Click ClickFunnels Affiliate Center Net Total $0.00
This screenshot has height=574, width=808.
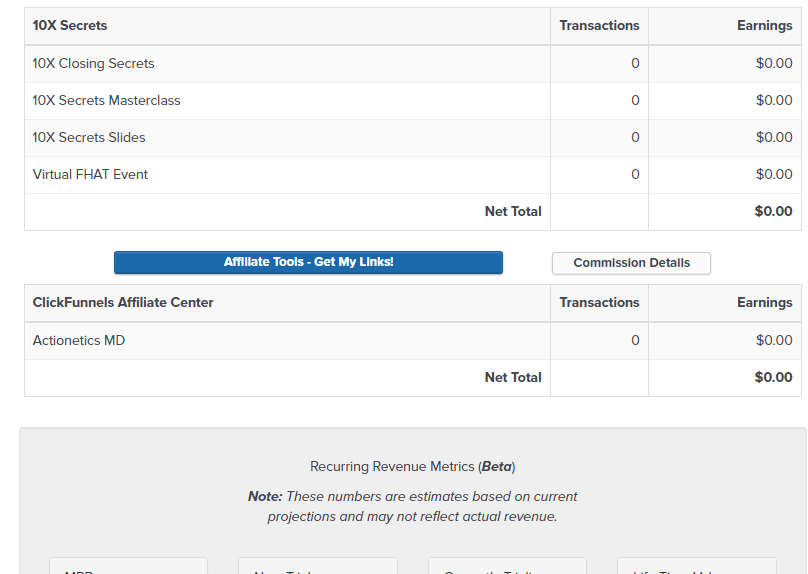pyautogui.click(x=773, y=378)
